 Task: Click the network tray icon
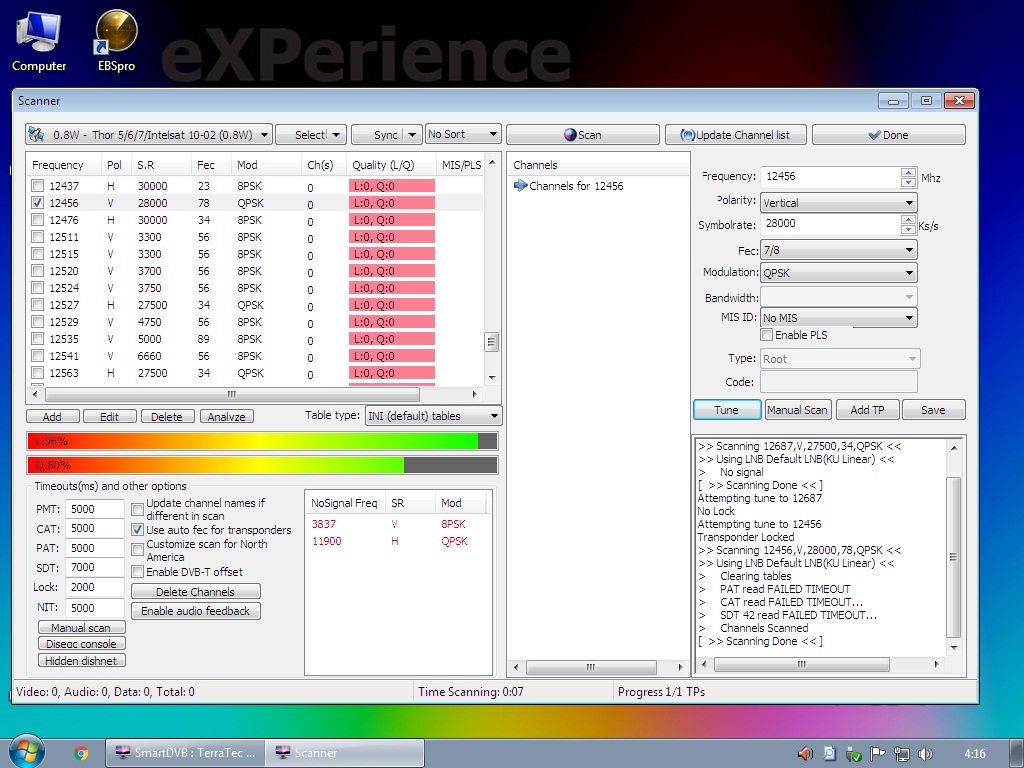[x=902, y=754]
